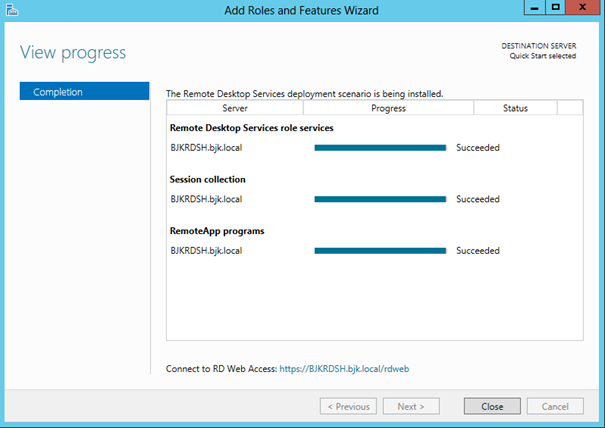
Task: Select the server name under RemoteApp programs
Action: pos(206,251)
